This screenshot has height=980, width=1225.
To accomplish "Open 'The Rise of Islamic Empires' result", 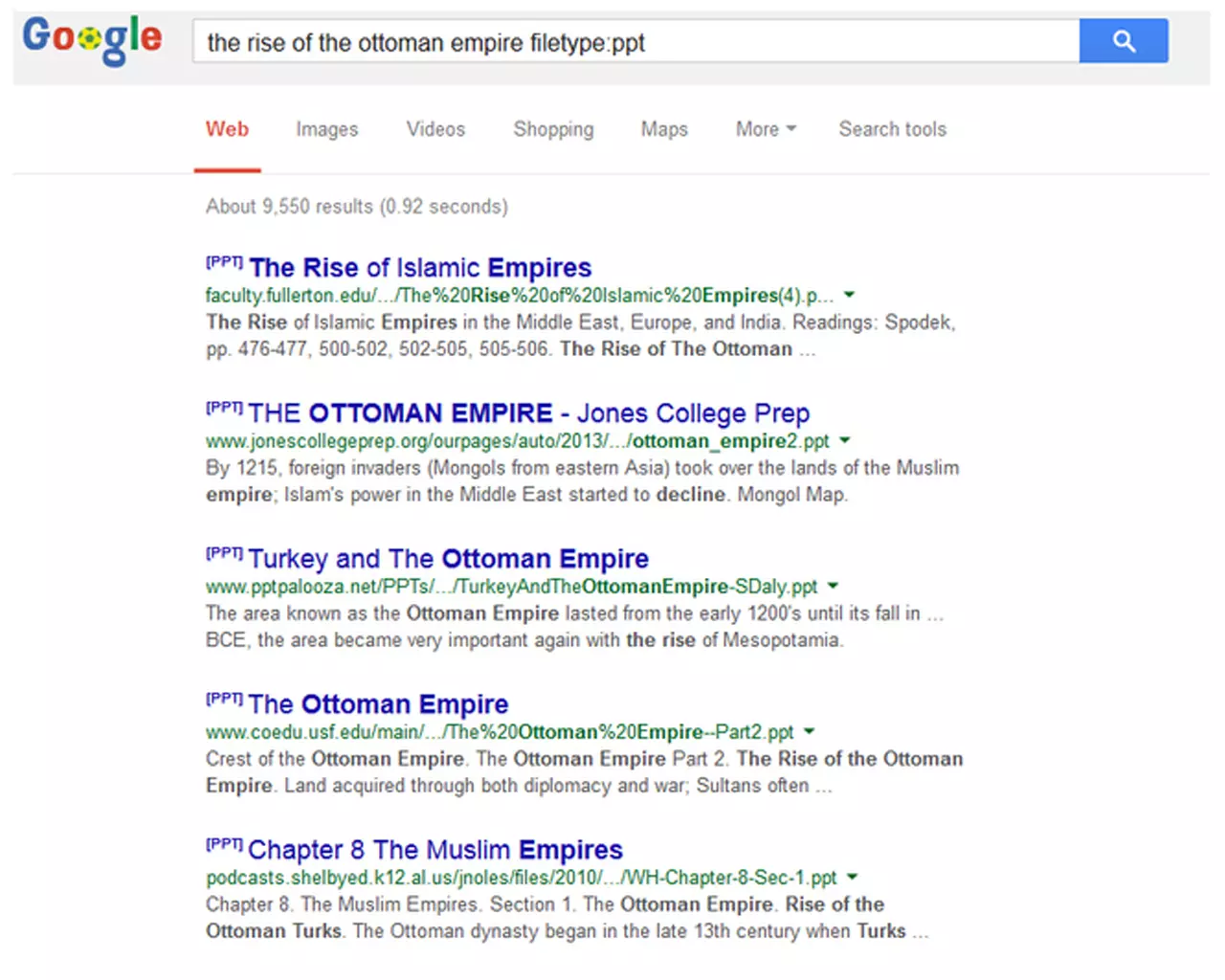I will pos(420,267).
